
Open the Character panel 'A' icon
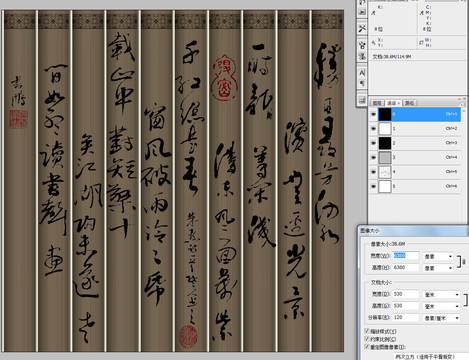pyautogui.click(x=362, y=73)
